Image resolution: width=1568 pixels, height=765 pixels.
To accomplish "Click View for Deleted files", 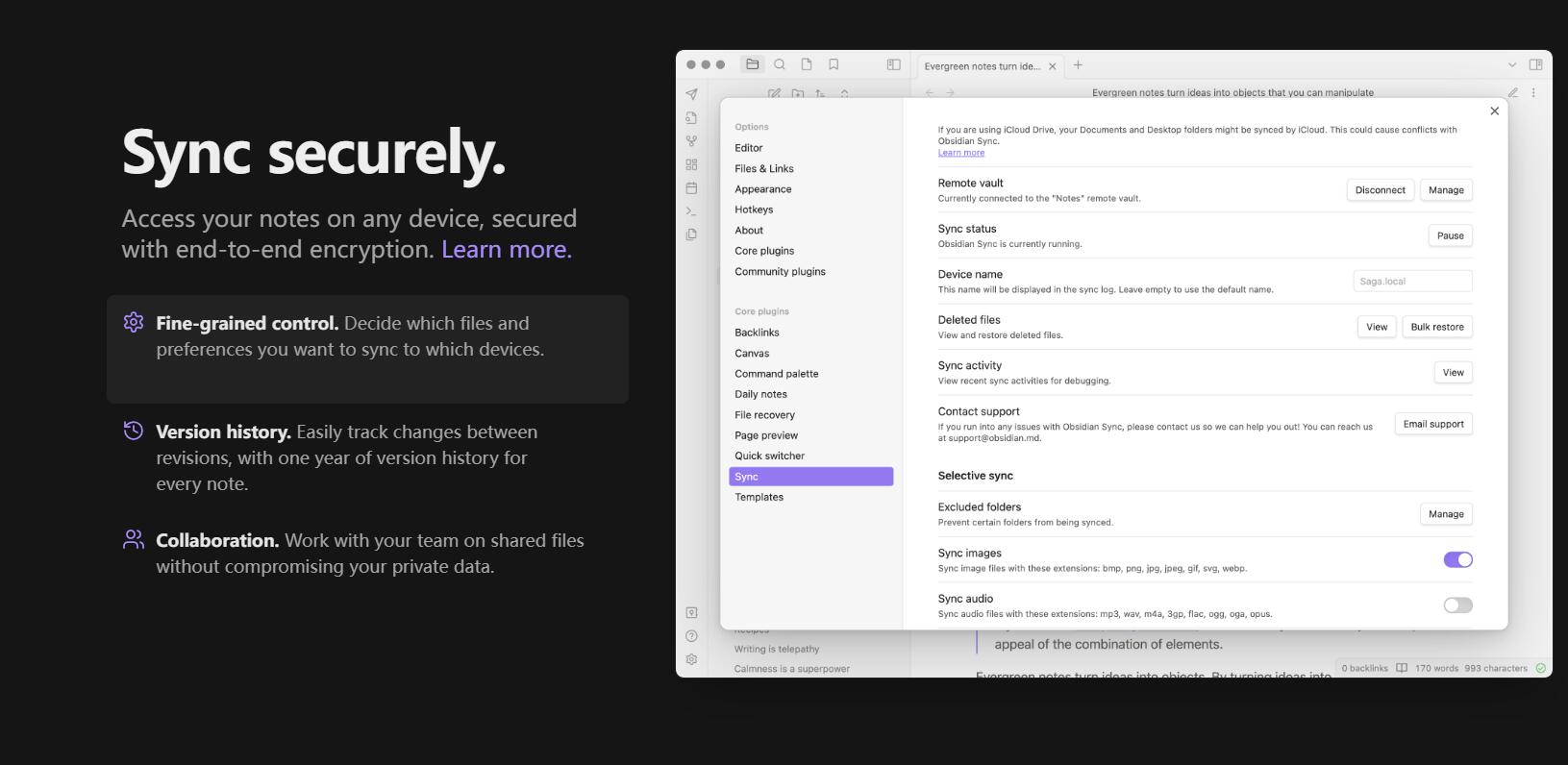I will [x=1377, y=327].
